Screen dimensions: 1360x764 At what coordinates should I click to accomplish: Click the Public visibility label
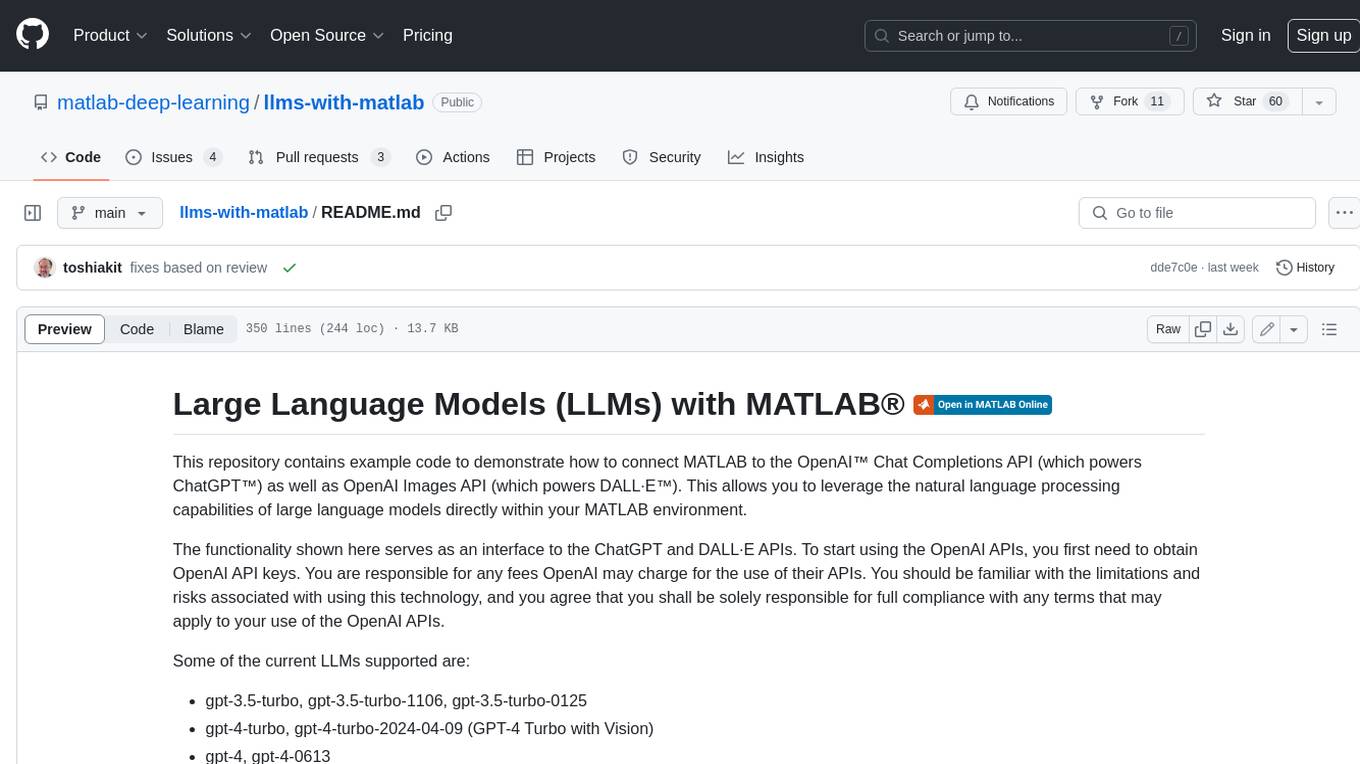tap(458, 102)
